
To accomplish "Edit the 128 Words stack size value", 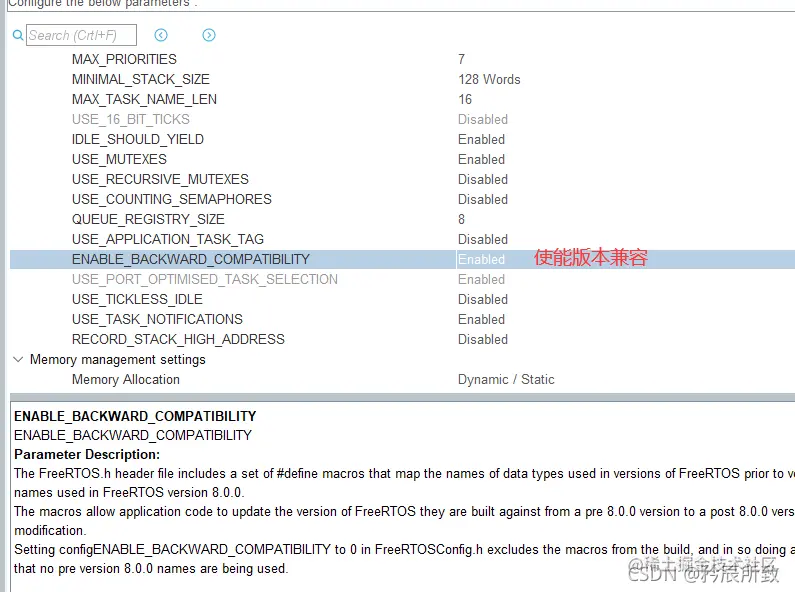I will point(489,79).
